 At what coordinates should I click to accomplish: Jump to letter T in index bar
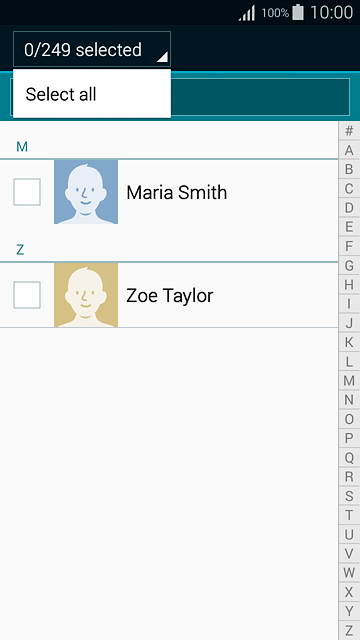[x=349, y=515]
